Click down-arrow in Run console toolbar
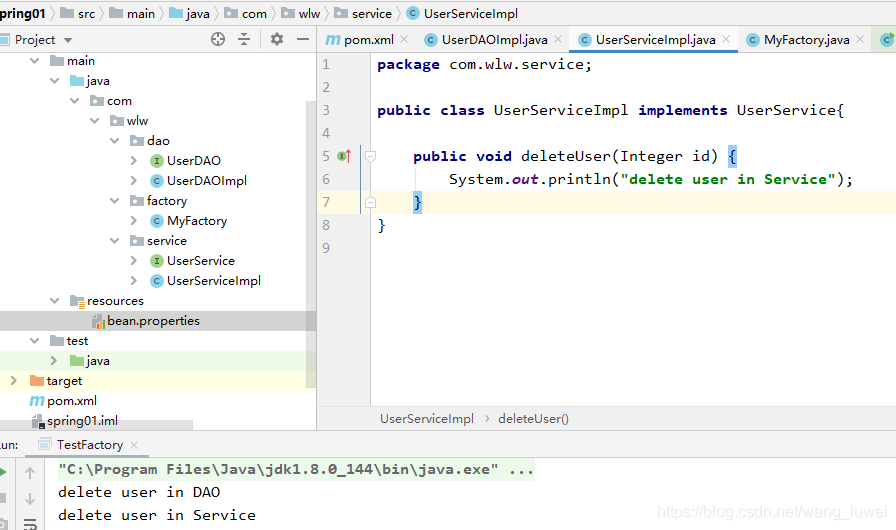896x530 pixels. [30, 498]
